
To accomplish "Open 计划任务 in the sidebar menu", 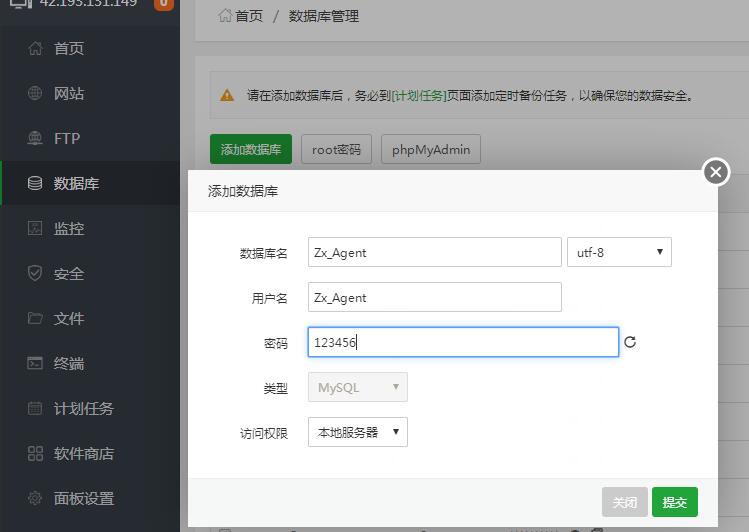I will [83, 409].
